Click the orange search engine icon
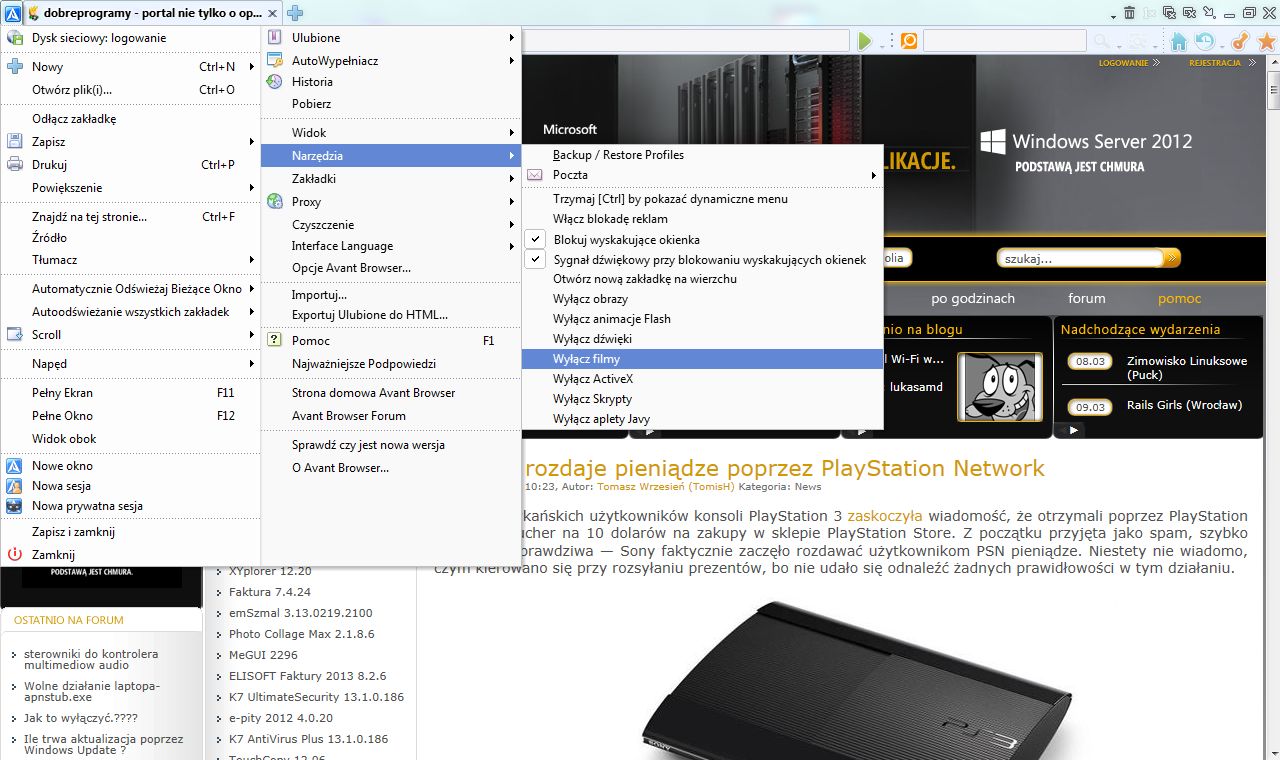Viewport: 1280px width, 760px height. tap(909, 41)
